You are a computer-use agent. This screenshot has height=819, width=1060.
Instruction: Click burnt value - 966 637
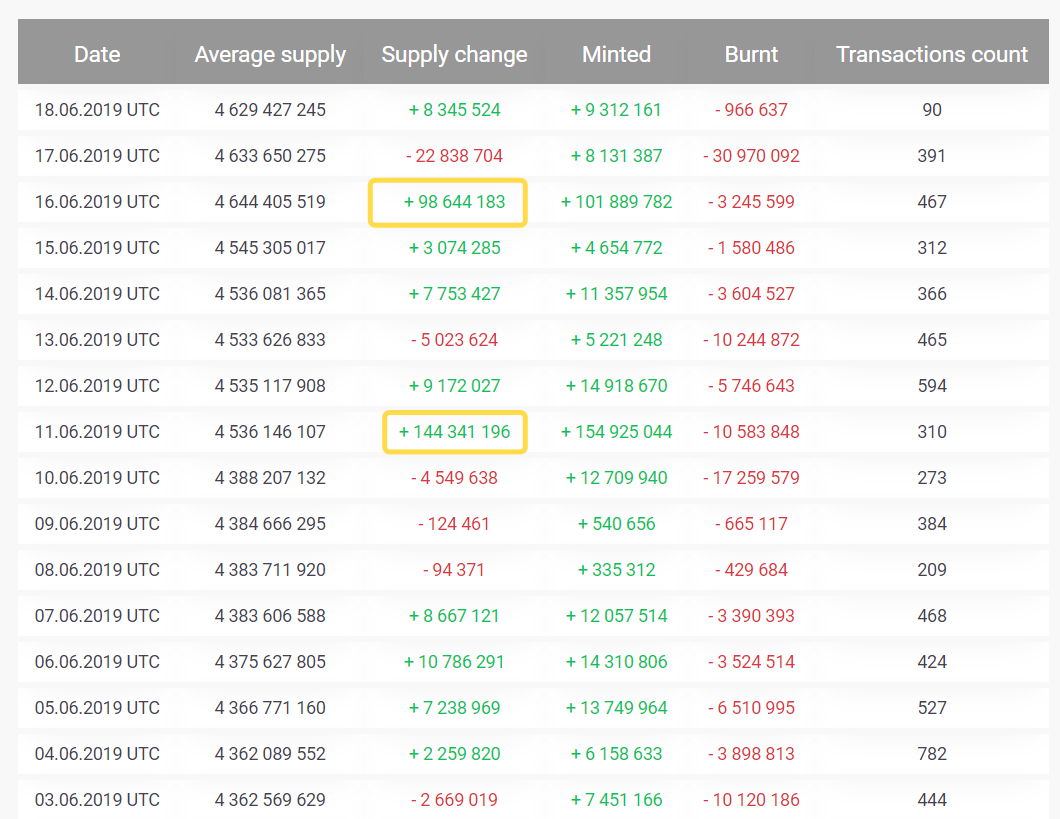(751, 109)
